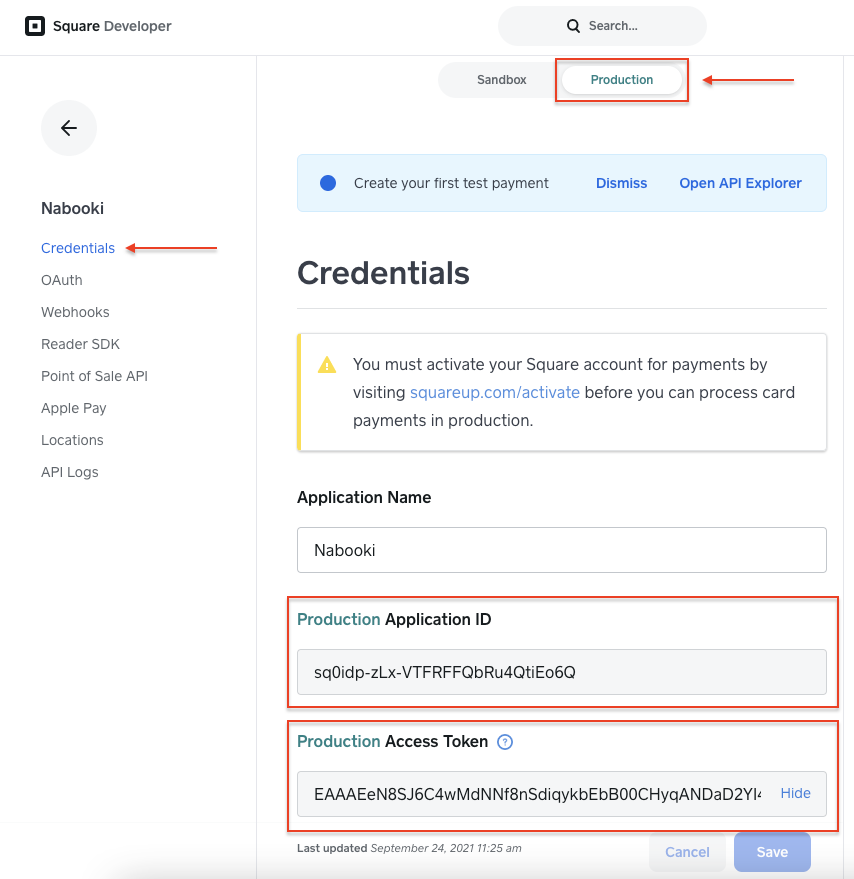The width and height of the screenshot is (854, 879).
Task: Open the Access Token help icon
Action: pos(505,742)
